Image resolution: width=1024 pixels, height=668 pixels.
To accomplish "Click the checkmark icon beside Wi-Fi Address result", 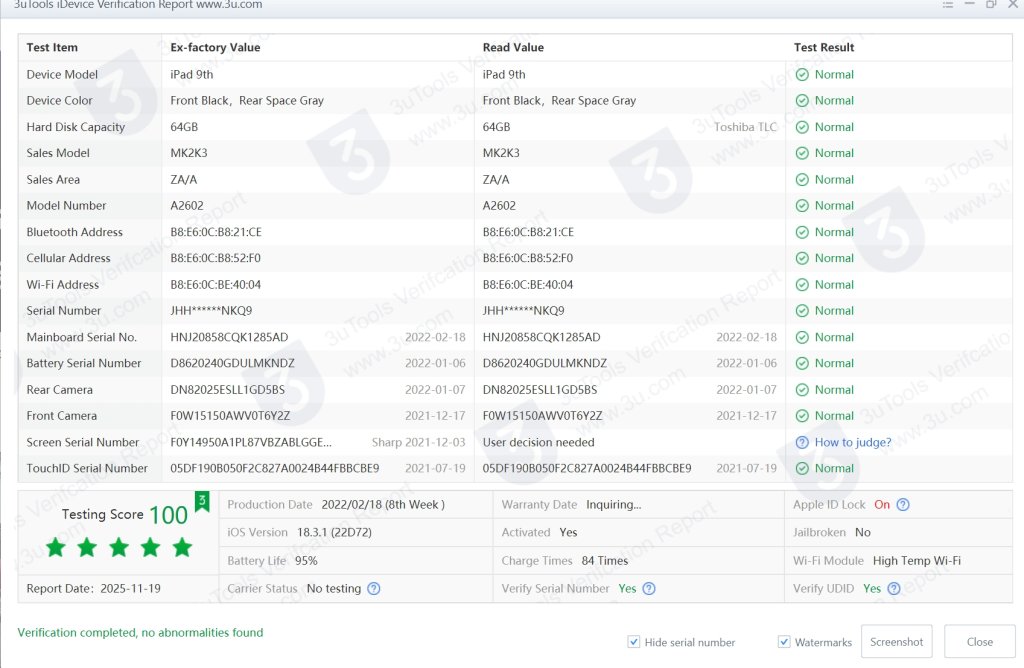I will pos(801,284).
